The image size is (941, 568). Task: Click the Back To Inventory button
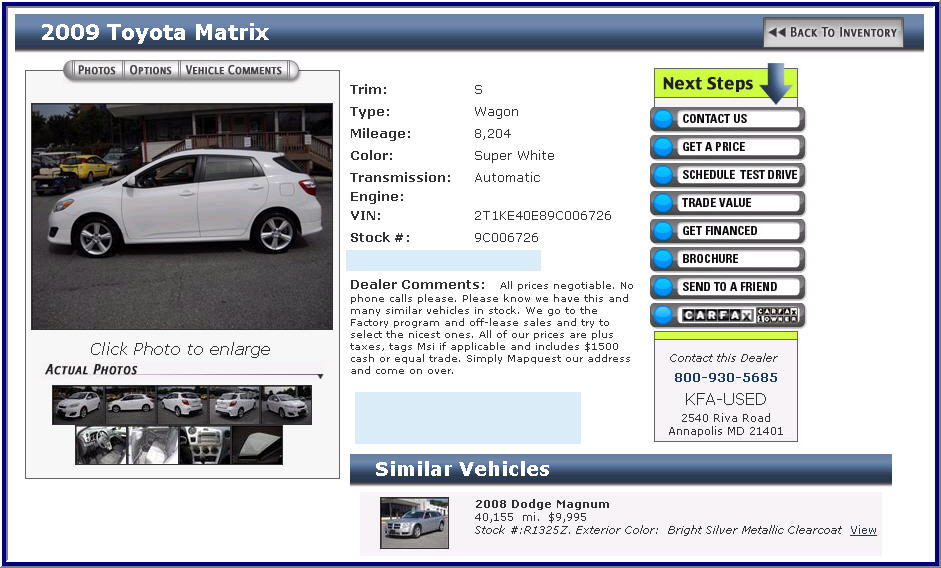[x=833, y=32]
